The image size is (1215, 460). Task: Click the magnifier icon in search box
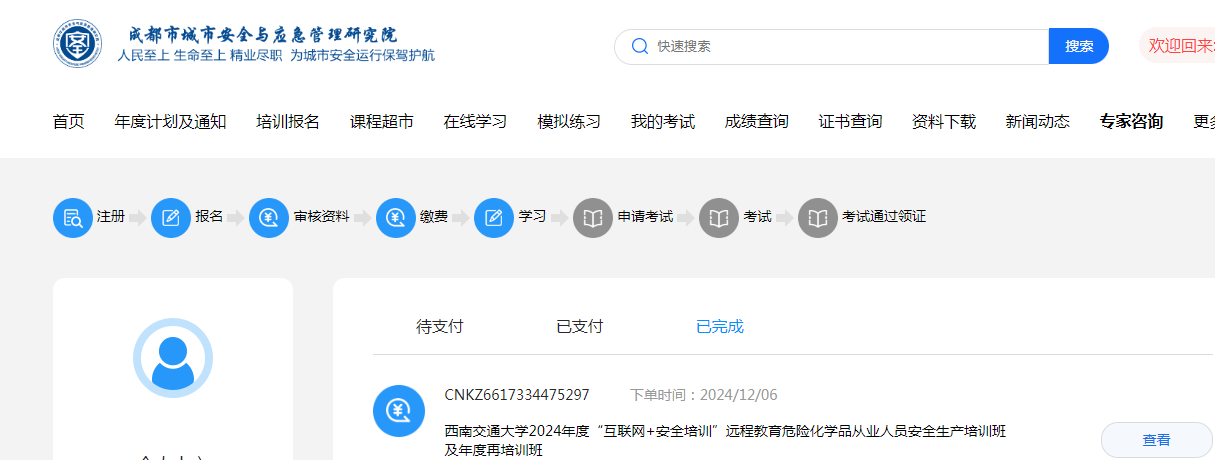tap(640, 46)
